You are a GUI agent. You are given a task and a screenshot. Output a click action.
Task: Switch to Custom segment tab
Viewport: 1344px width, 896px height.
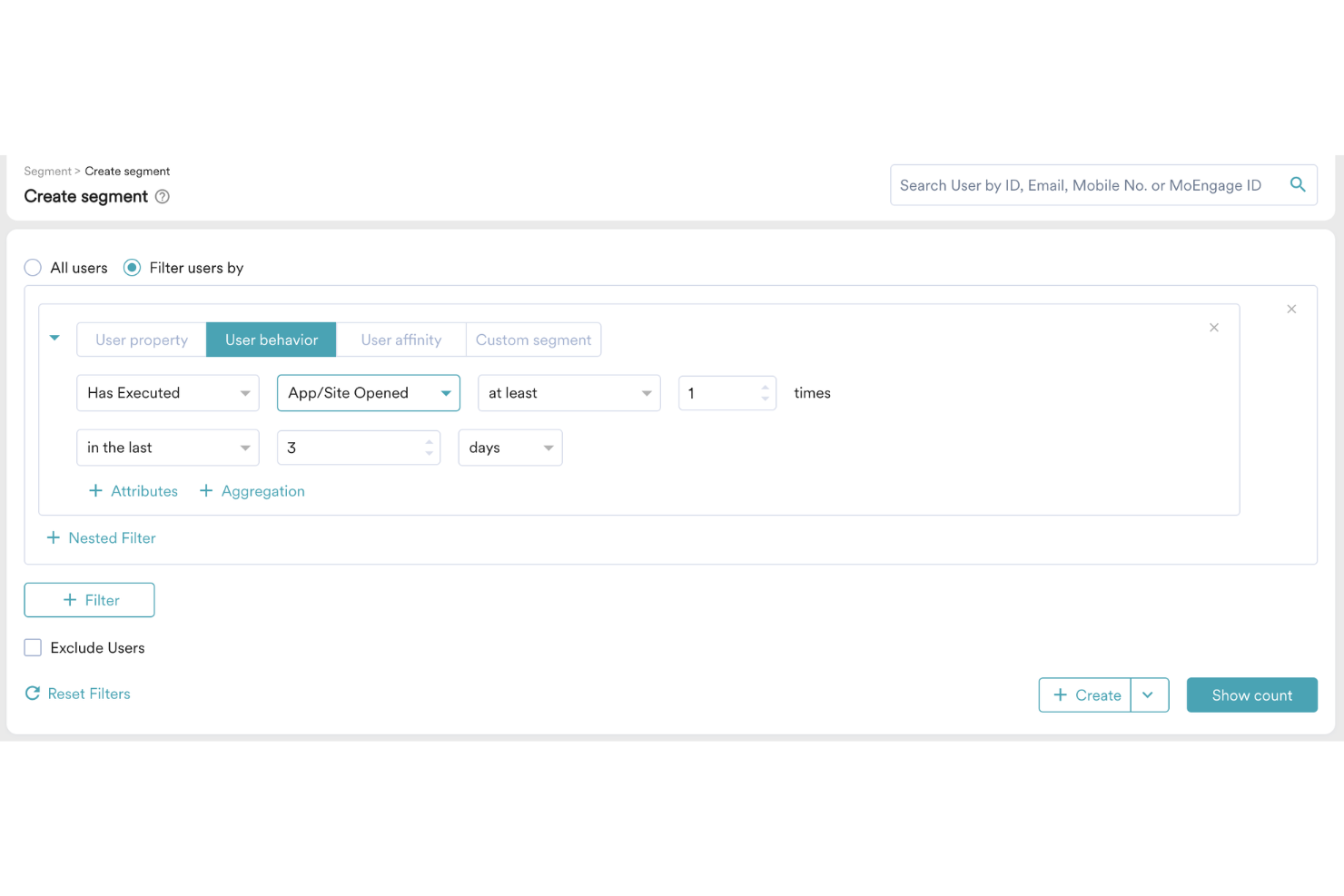[x=534, y=340]
